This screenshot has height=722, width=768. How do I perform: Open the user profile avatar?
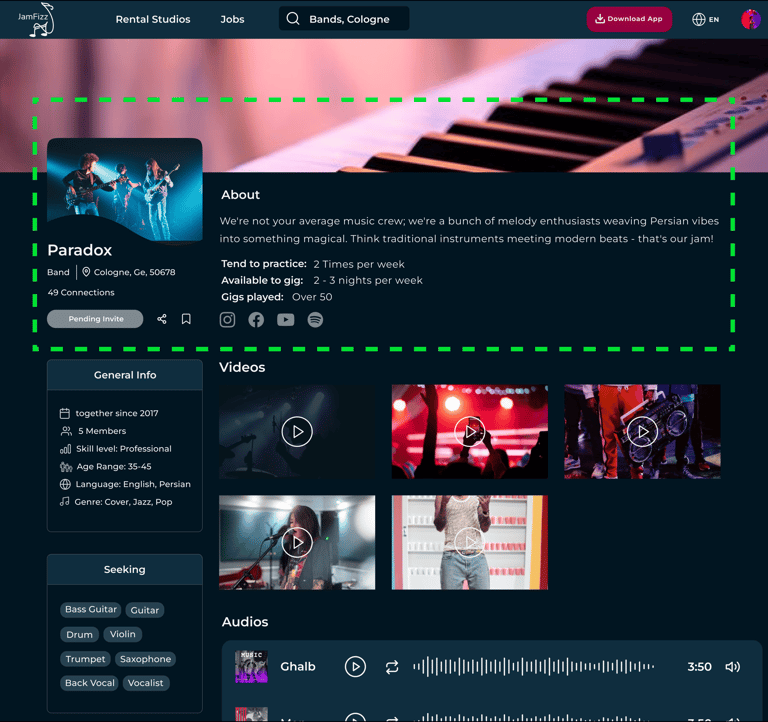(x=750, y=19)
